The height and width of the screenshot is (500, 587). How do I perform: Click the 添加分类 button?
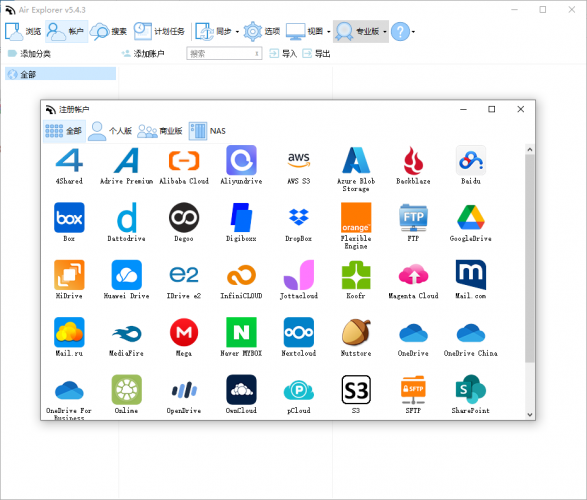(x=29, y=54)
